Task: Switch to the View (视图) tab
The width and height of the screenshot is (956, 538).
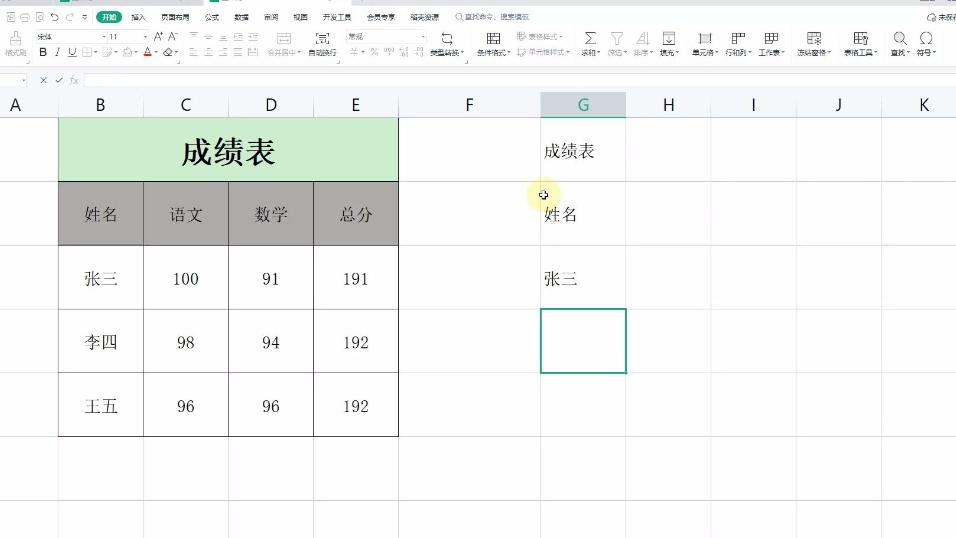Action: [300, 17]
